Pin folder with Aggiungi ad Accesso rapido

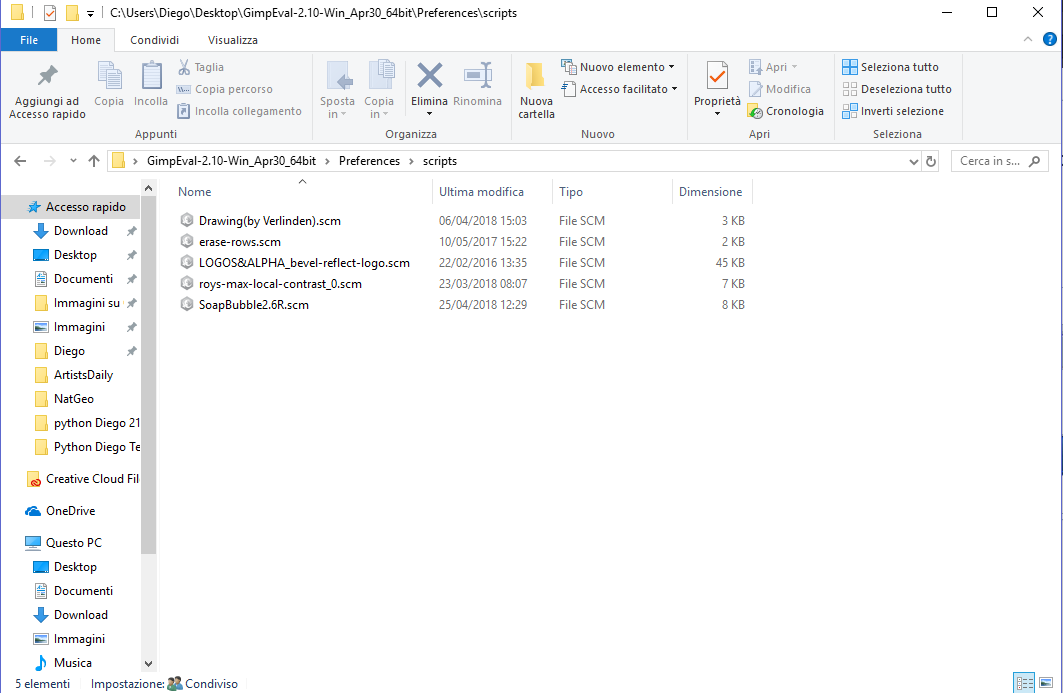pos(47,91)
